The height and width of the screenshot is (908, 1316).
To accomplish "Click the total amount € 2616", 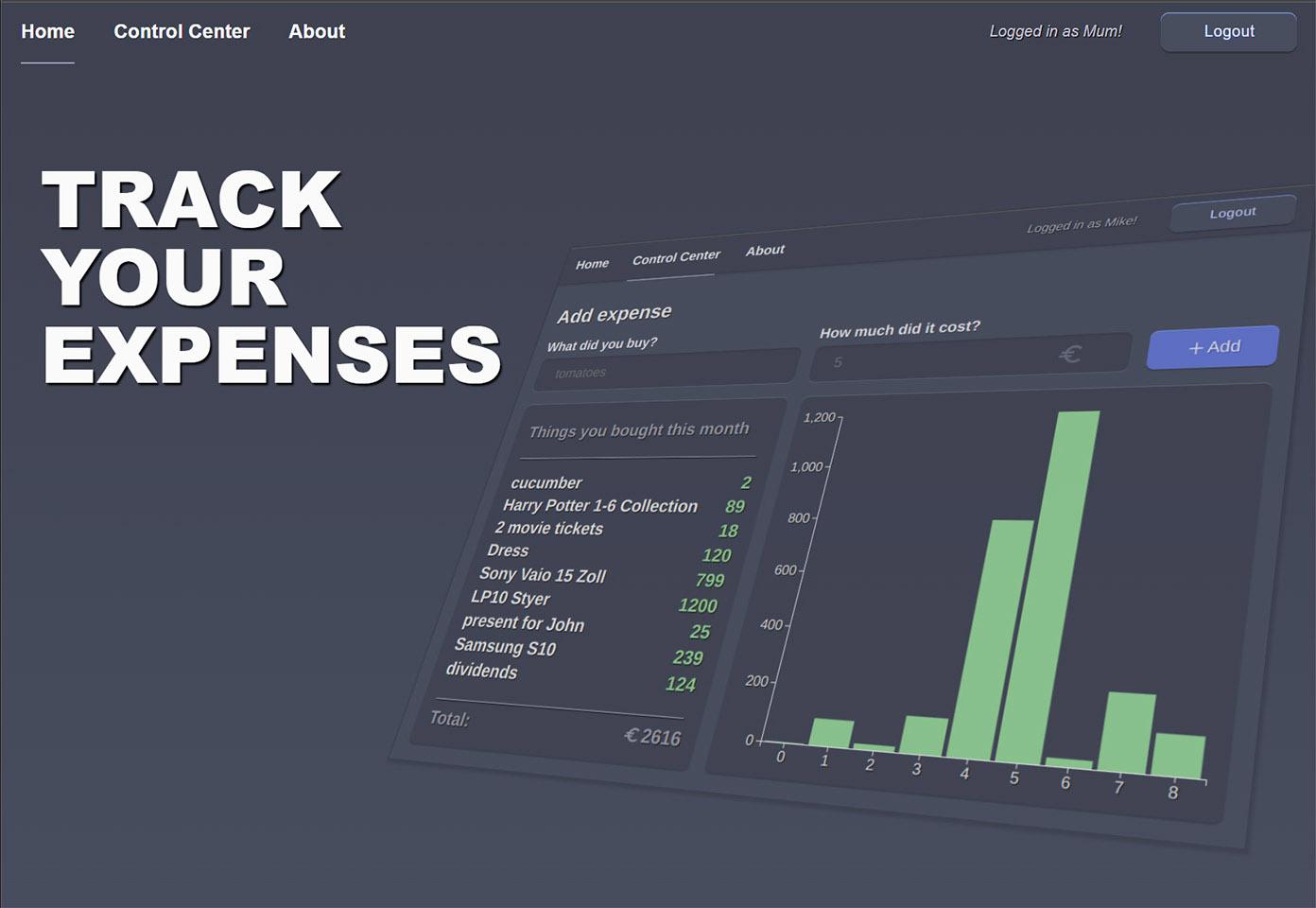I will tap(652, 736).
